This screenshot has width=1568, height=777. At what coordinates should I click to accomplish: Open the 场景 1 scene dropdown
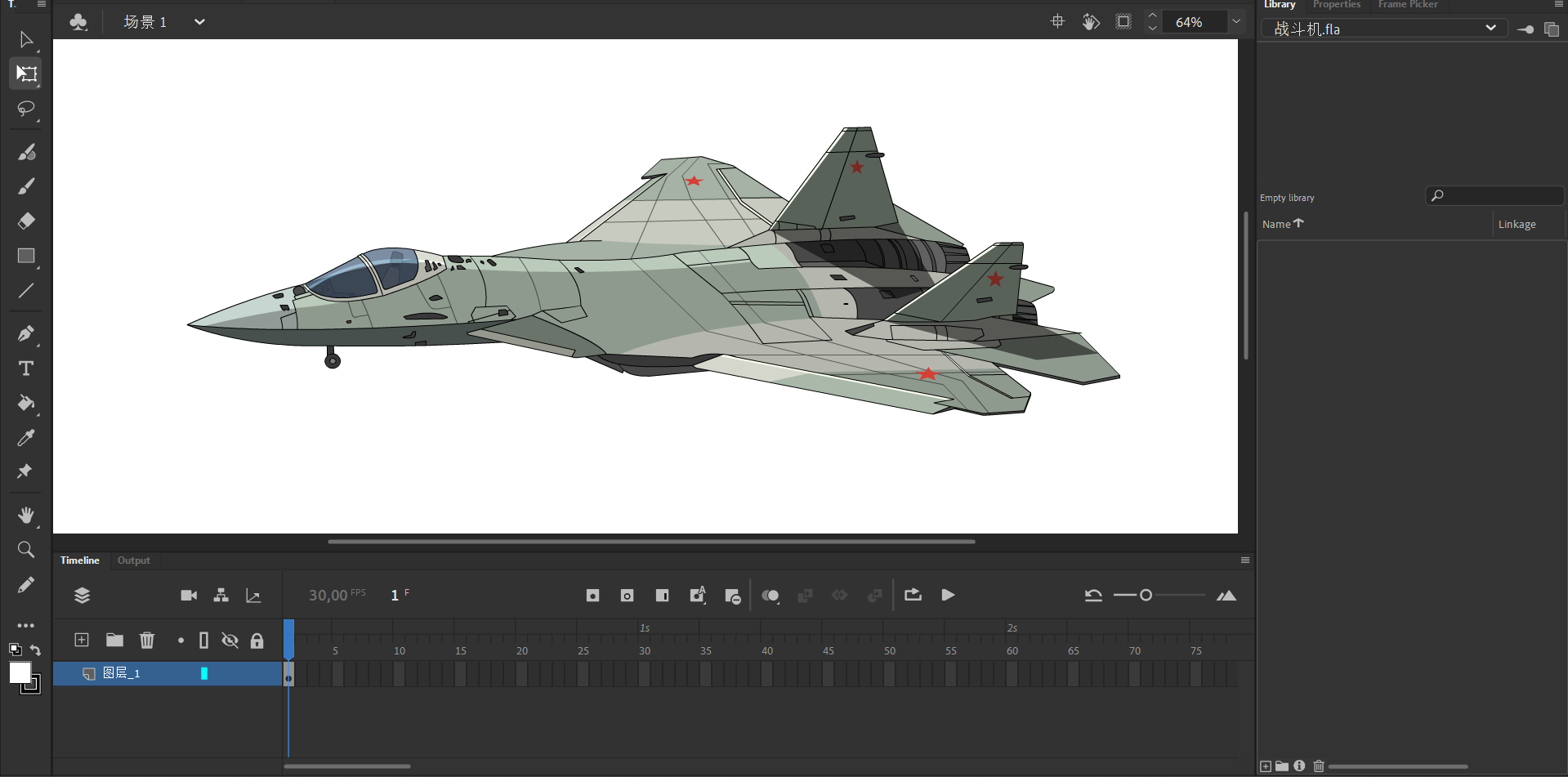tap(199, 22)
